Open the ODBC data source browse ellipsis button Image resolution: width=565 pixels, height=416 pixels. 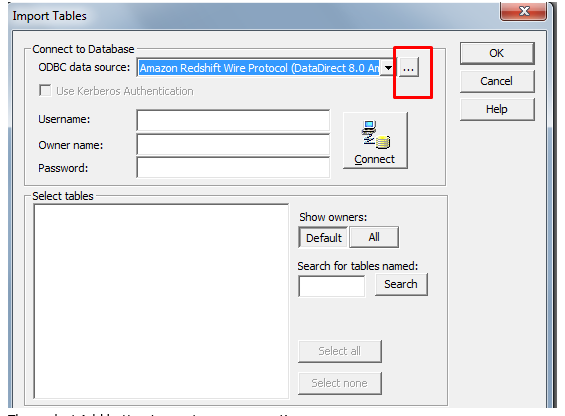click(x=408, y=67)
